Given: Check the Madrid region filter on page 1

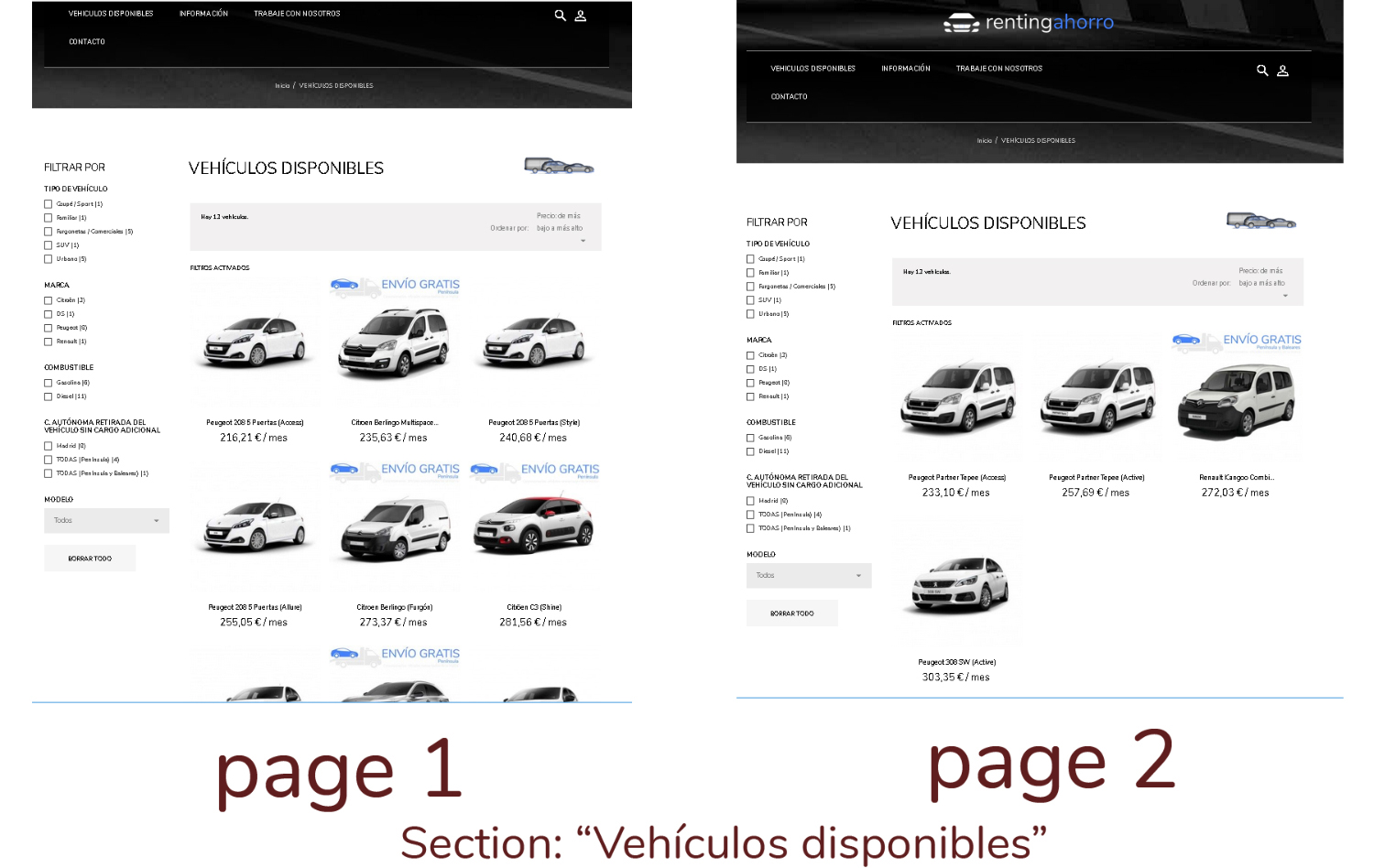Looking at the screenshot, I should 49,446.
